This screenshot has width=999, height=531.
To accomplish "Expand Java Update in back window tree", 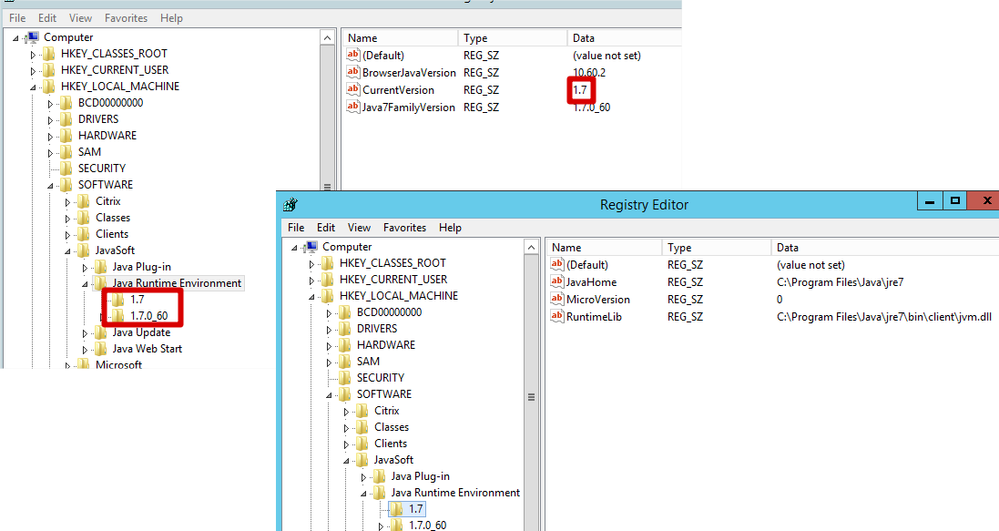I will [x=85, y=333].
